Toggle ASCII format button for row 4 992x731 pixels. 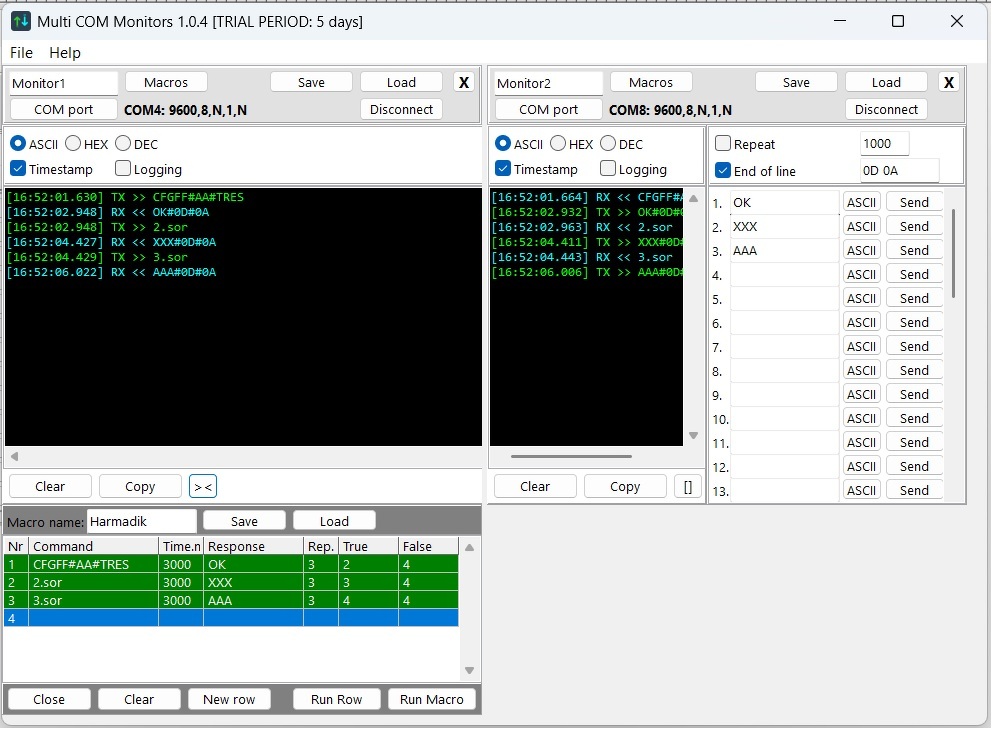pyautogui.click(x=862, y=275)
